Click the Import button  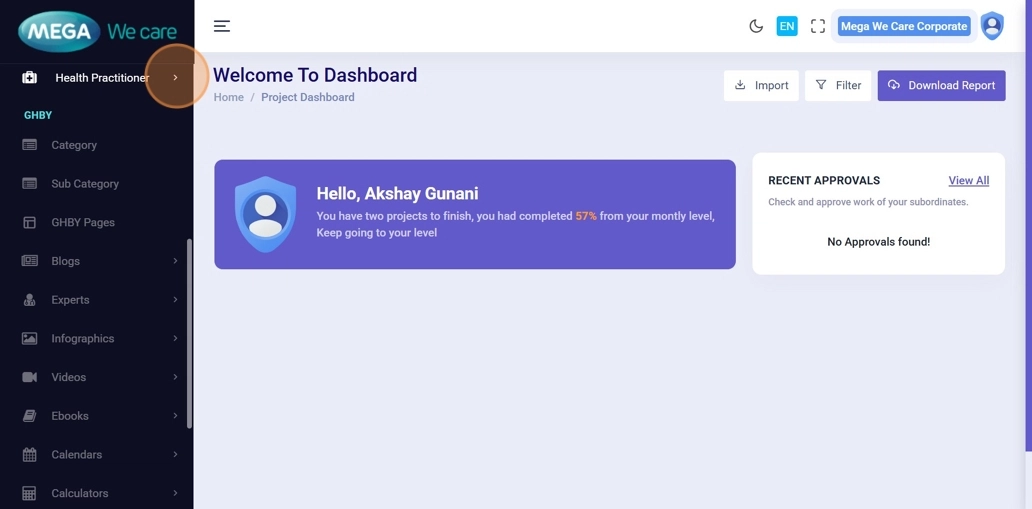pyautogui.click(x=761, y=85)
